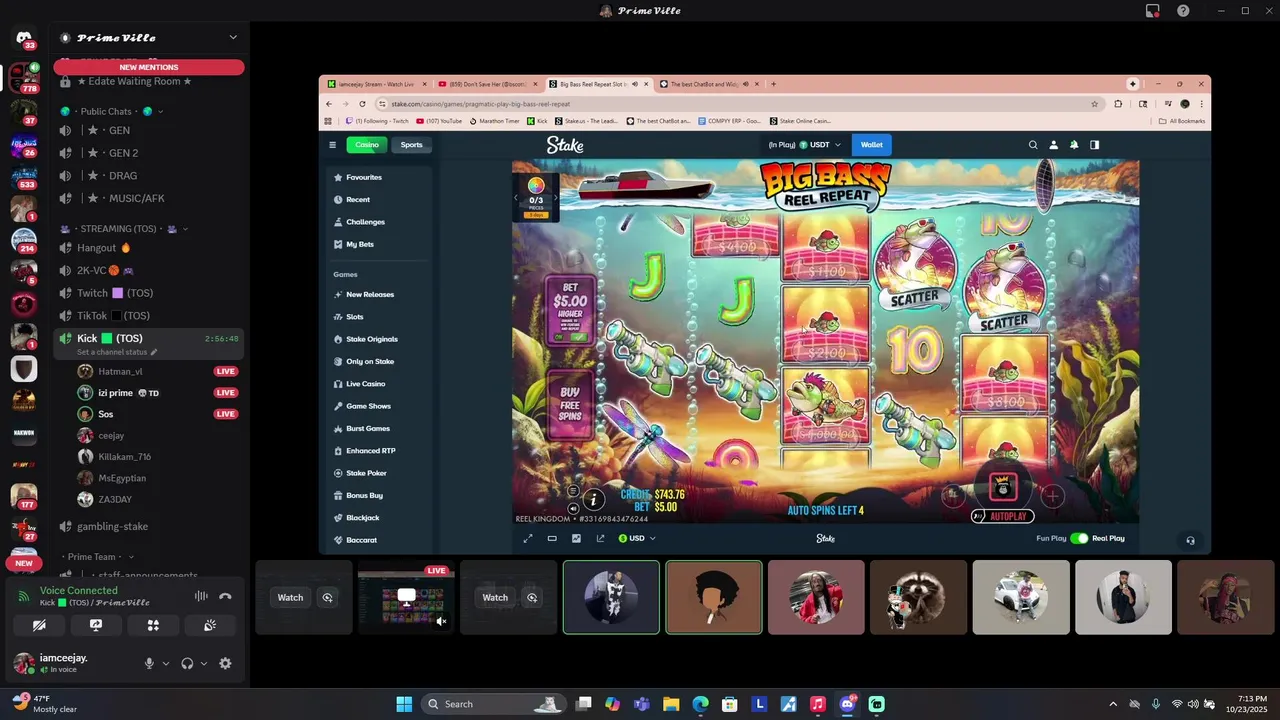Viewport: 1280px width, 720px height.
Task: Click the share your screen button
Action: coord(96,625)
